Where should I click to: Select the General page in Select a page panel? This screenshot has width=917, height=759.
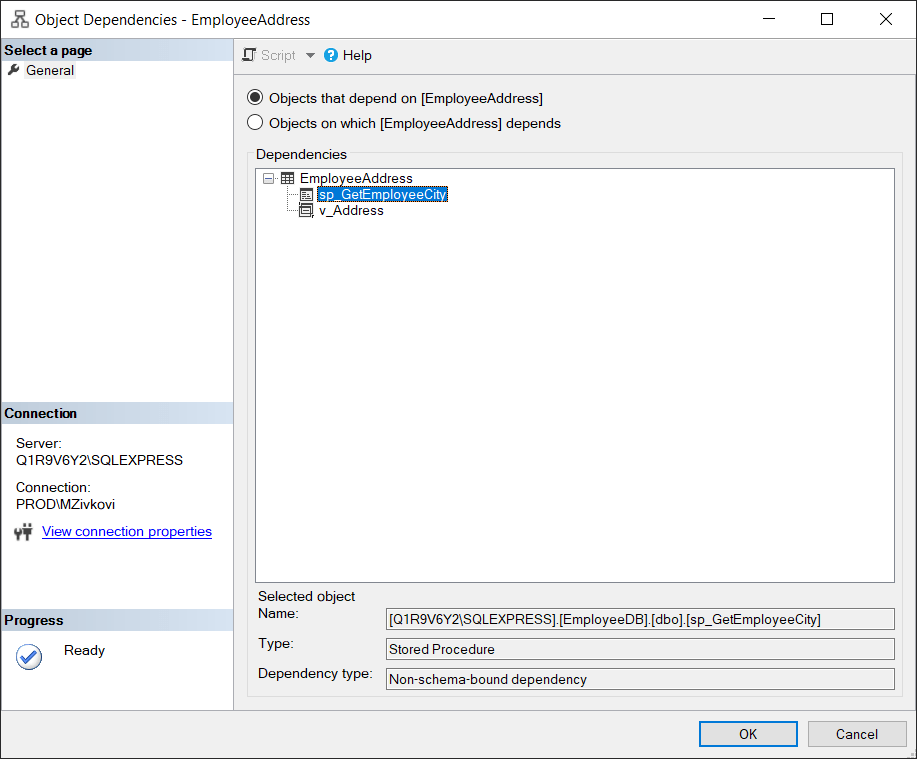pos(49,70)
